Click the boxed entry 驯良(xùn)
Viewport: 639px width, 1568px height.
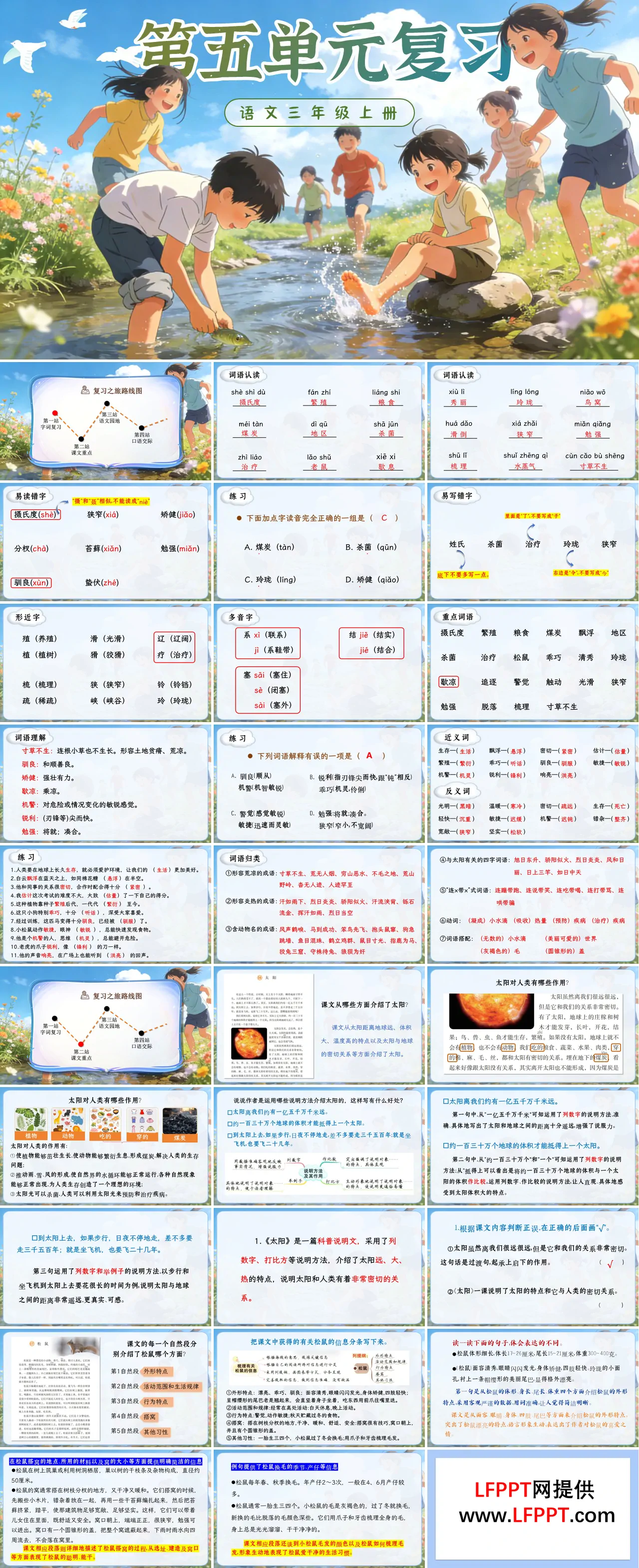[31, 583]
